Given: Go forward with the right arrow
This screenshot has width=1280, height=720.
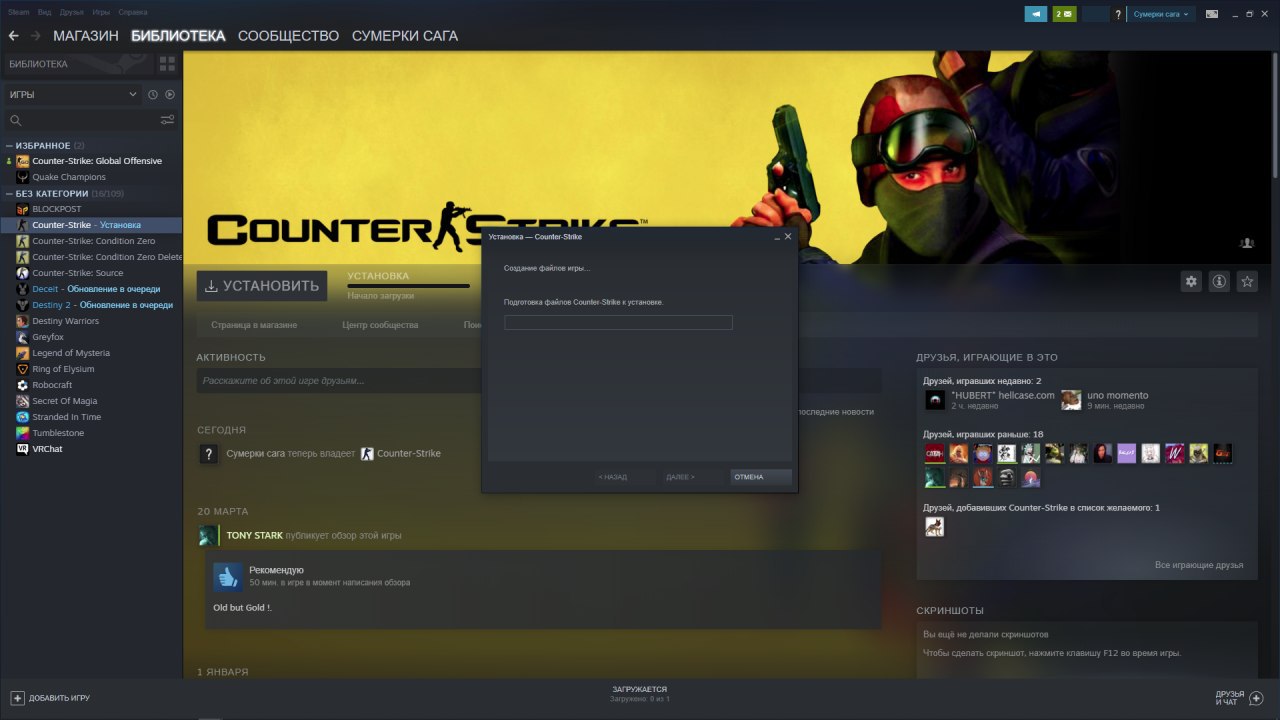Looking at the screenshot, I should point(36,36).
